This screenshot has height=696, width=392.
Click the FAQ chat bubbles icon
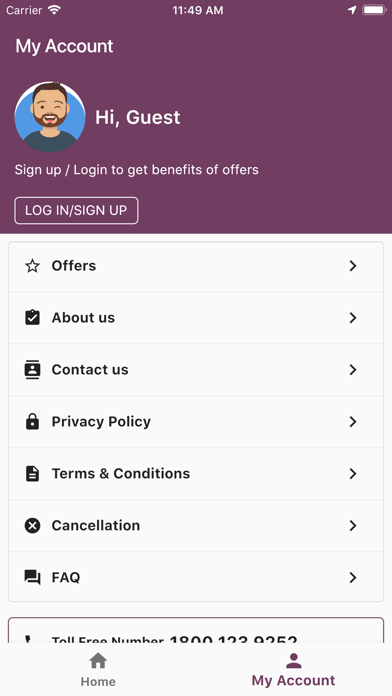click(x=32, y=577)
